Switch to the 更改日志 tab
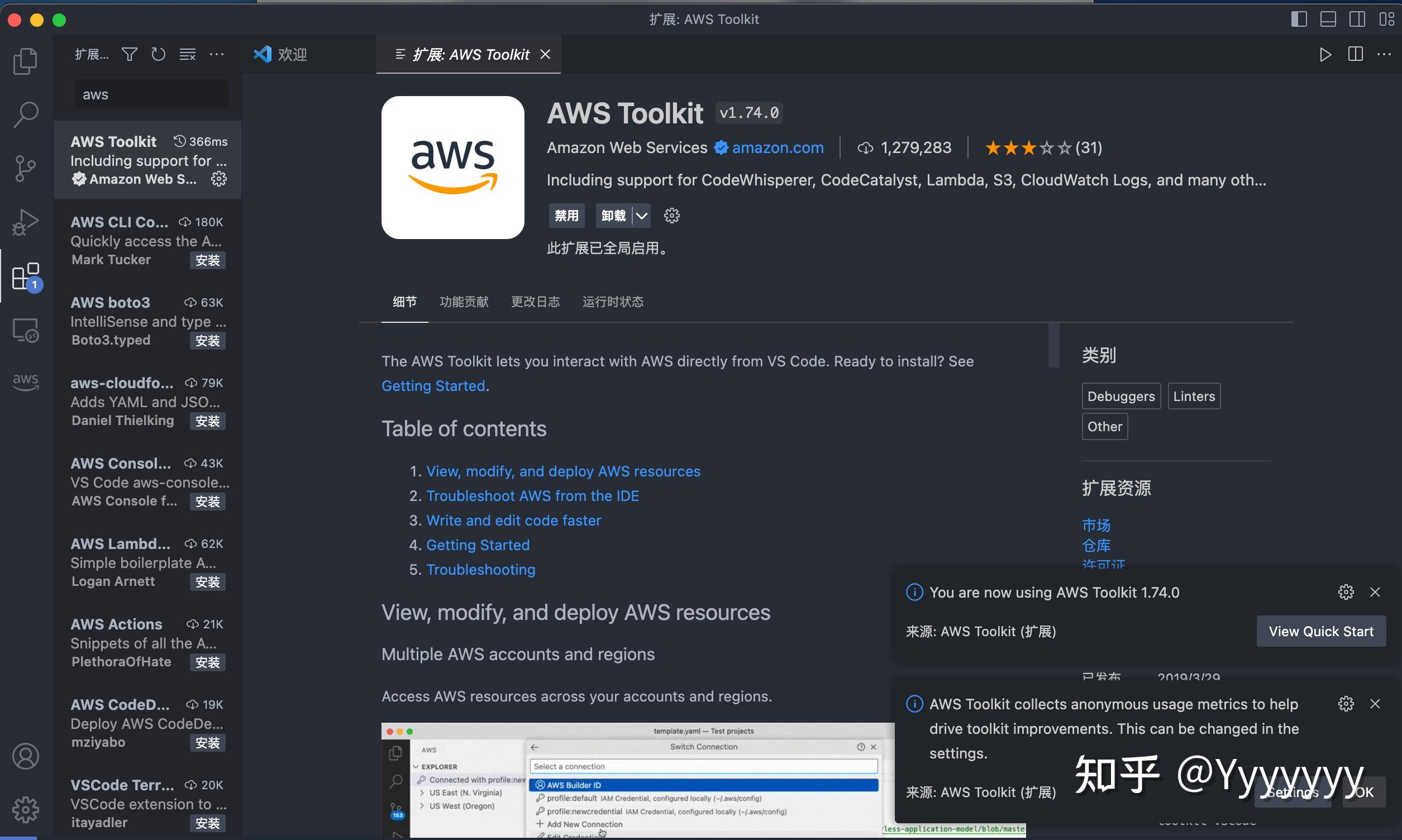This screenshot has width=1402, height=840. 535,302
